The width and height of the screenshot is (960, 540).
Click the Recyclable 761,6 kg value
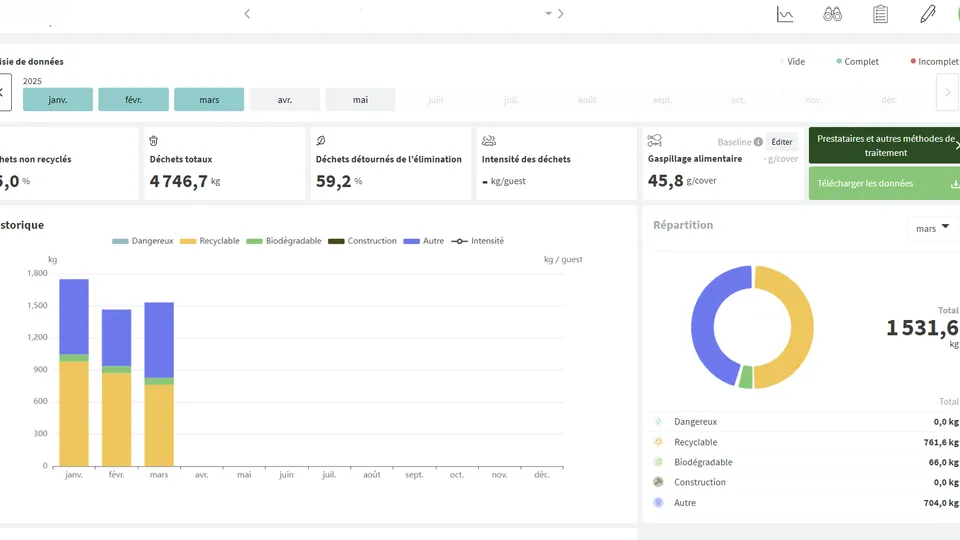pyautogui.click(x=941, y=442)
